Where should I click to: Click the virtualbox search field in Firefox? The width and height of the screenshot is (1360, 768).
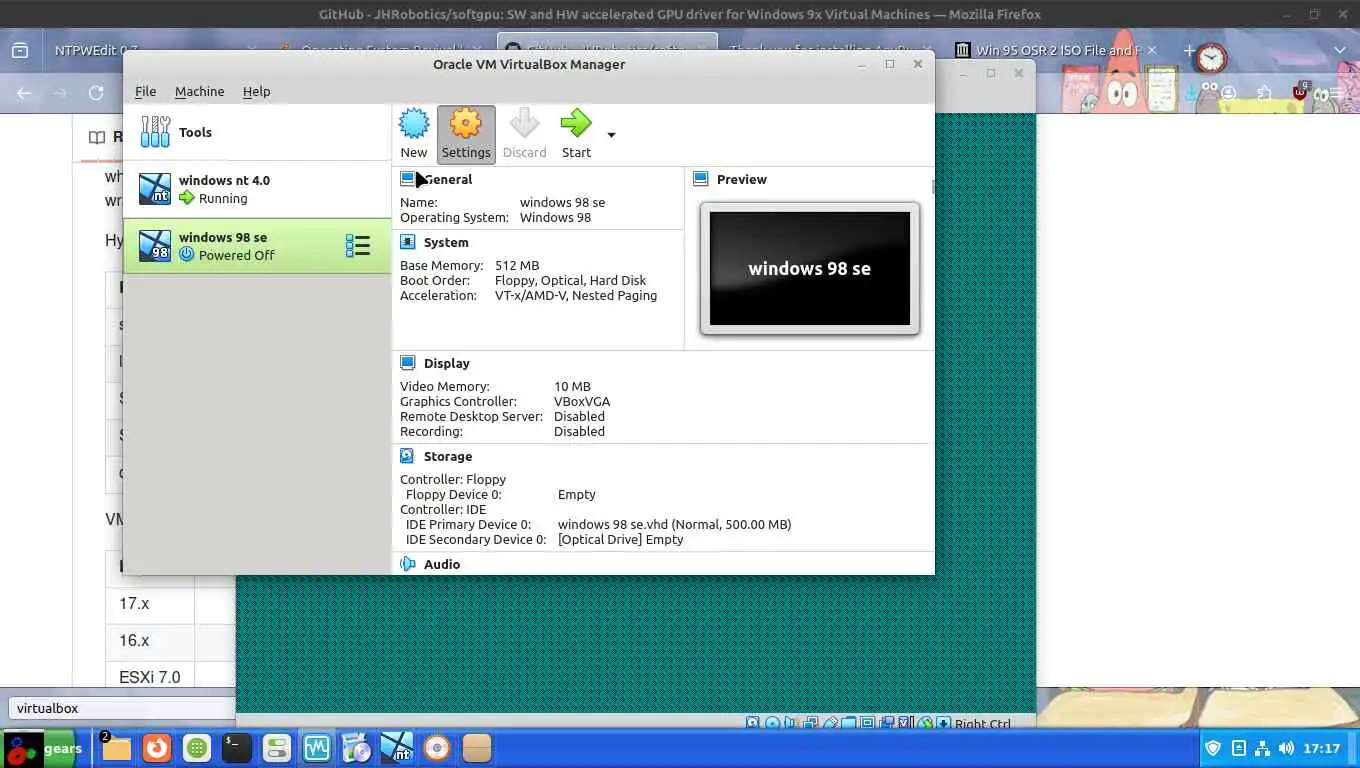(120, 708)
